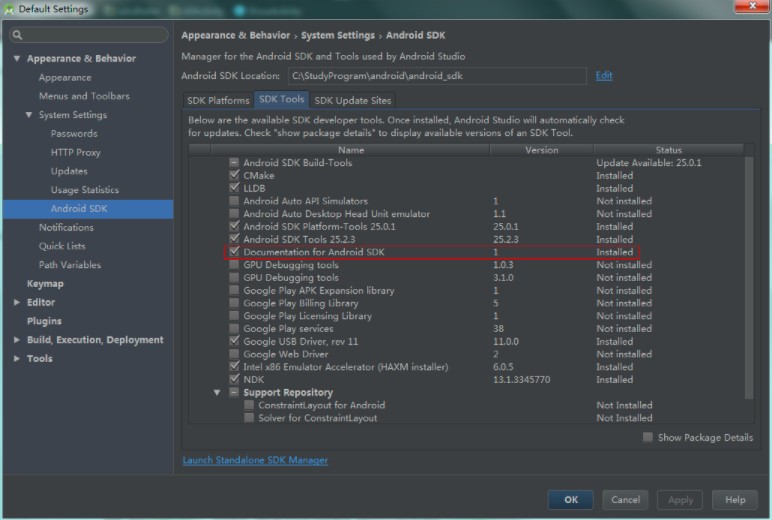This screenshot has width=772, height=520.
Task: Open Plugins settings
Action: (44, 321)
